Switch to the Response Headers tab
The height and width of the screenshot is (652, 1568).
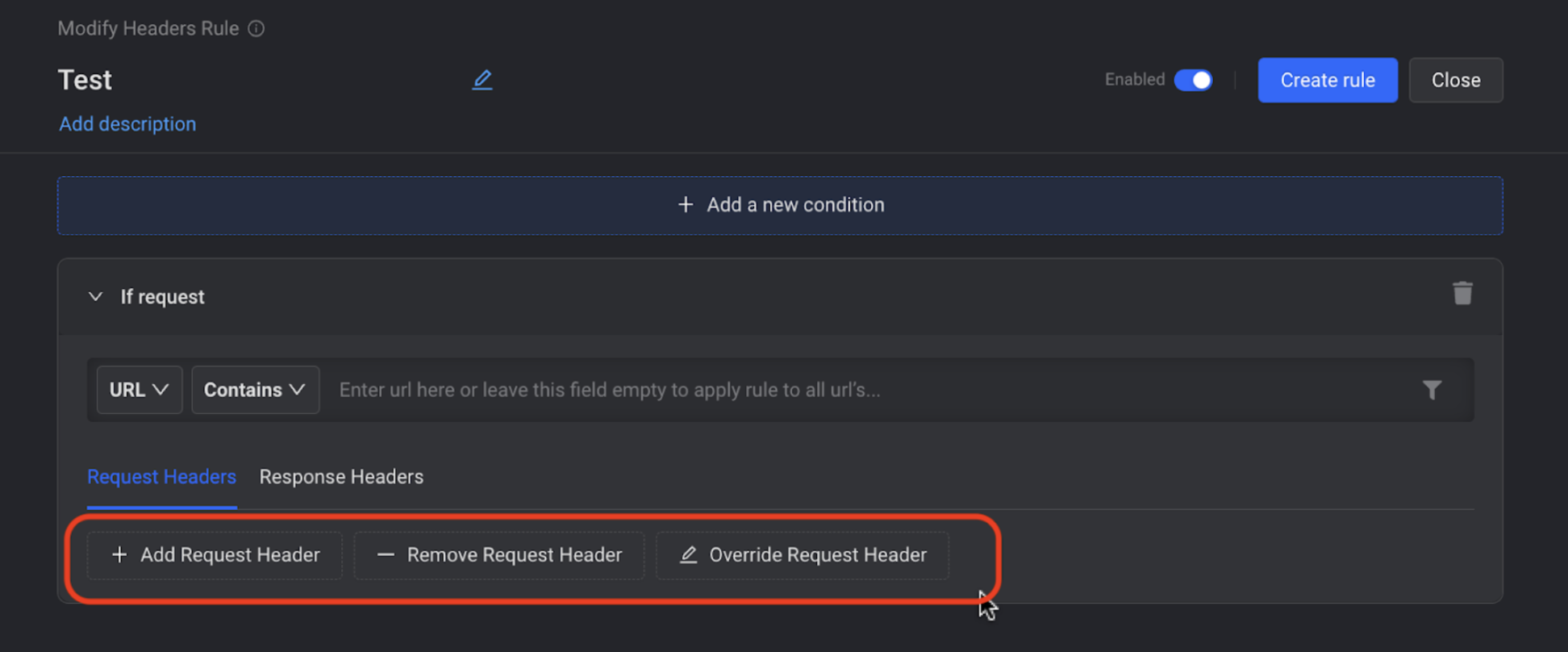coord(341,477)
